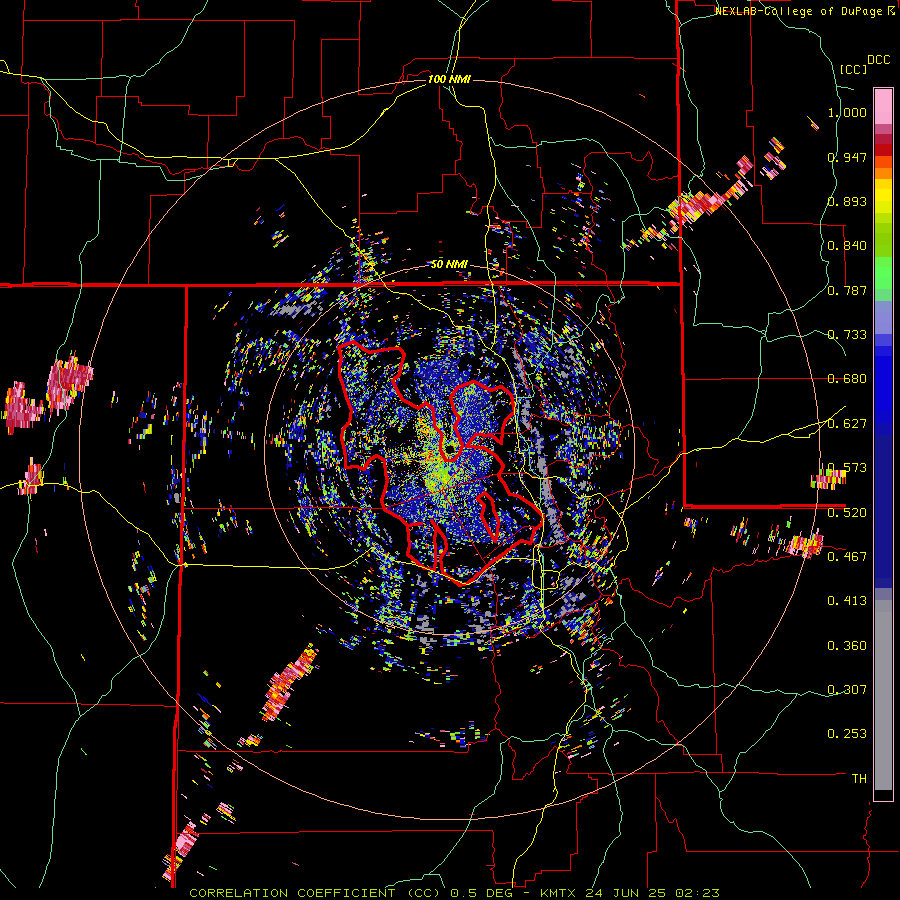This screenshot has width=900, height=900.
Task: Click the 100 NMI range ring label
Action: (x=449, y=79)
